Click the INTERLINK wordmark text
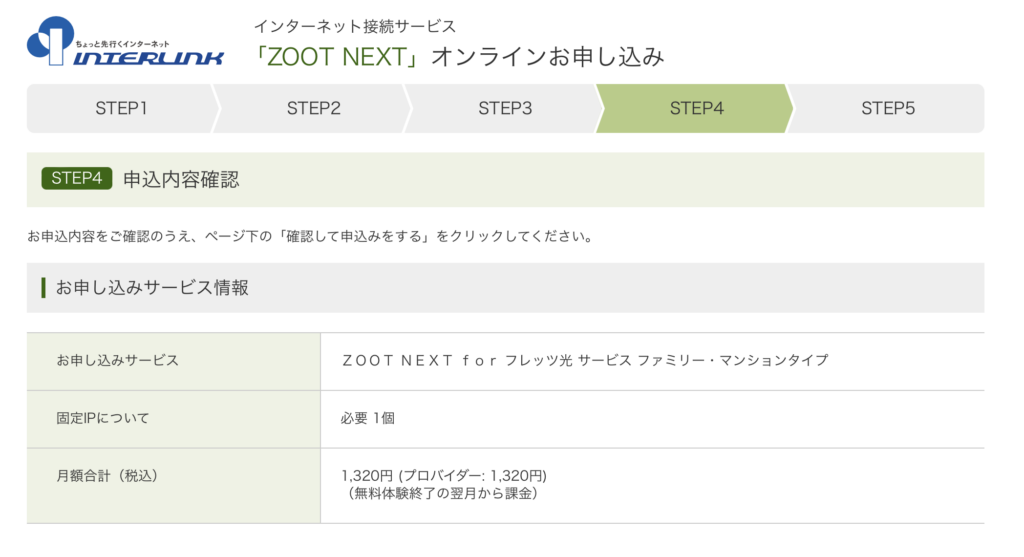The width and height of the screenshot is (1024, 557). pyautogui.click(x=148, y=57)
